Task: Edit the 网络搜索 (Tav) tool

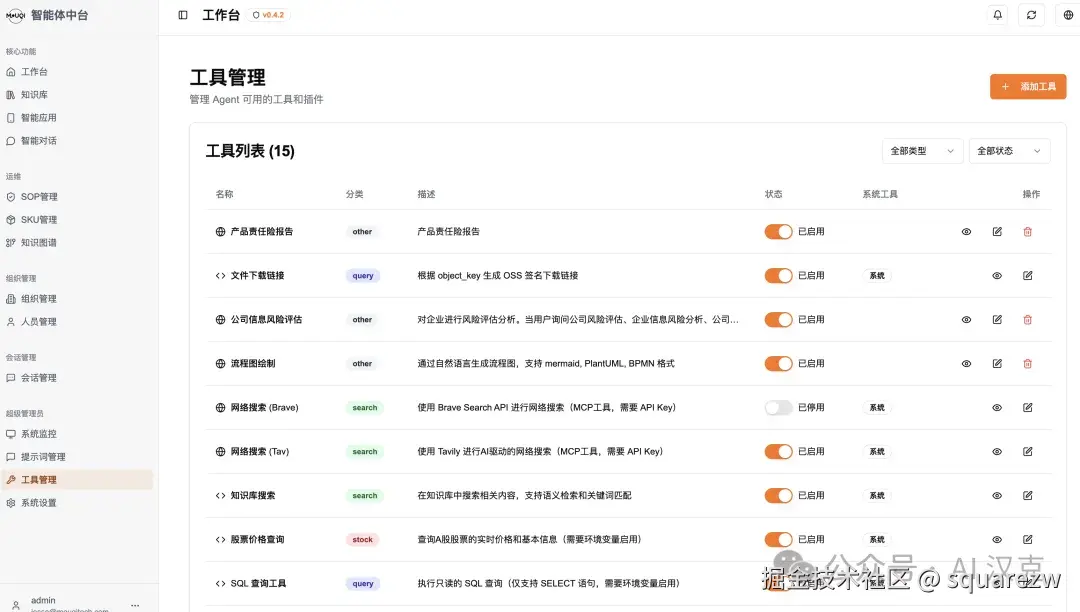Action: pos(1027,452)
